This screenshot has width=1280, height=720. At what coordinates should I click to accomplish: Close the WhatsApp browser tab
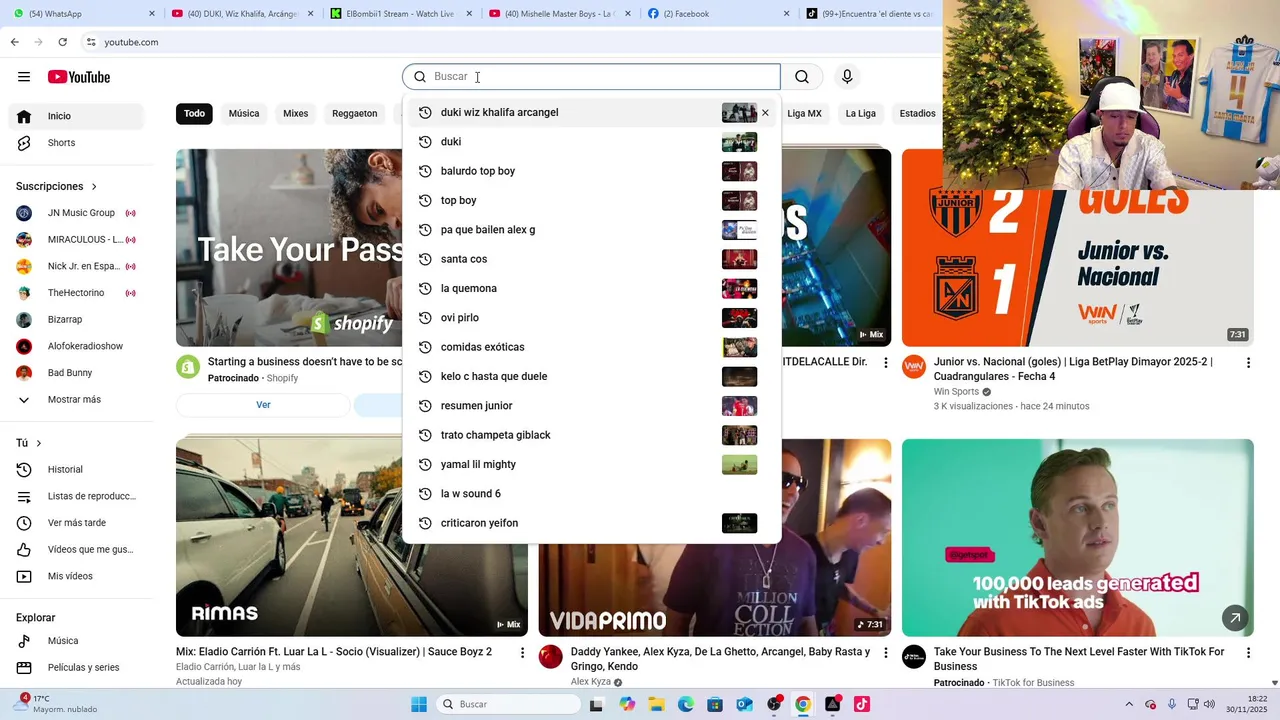(x=152, y=14)
